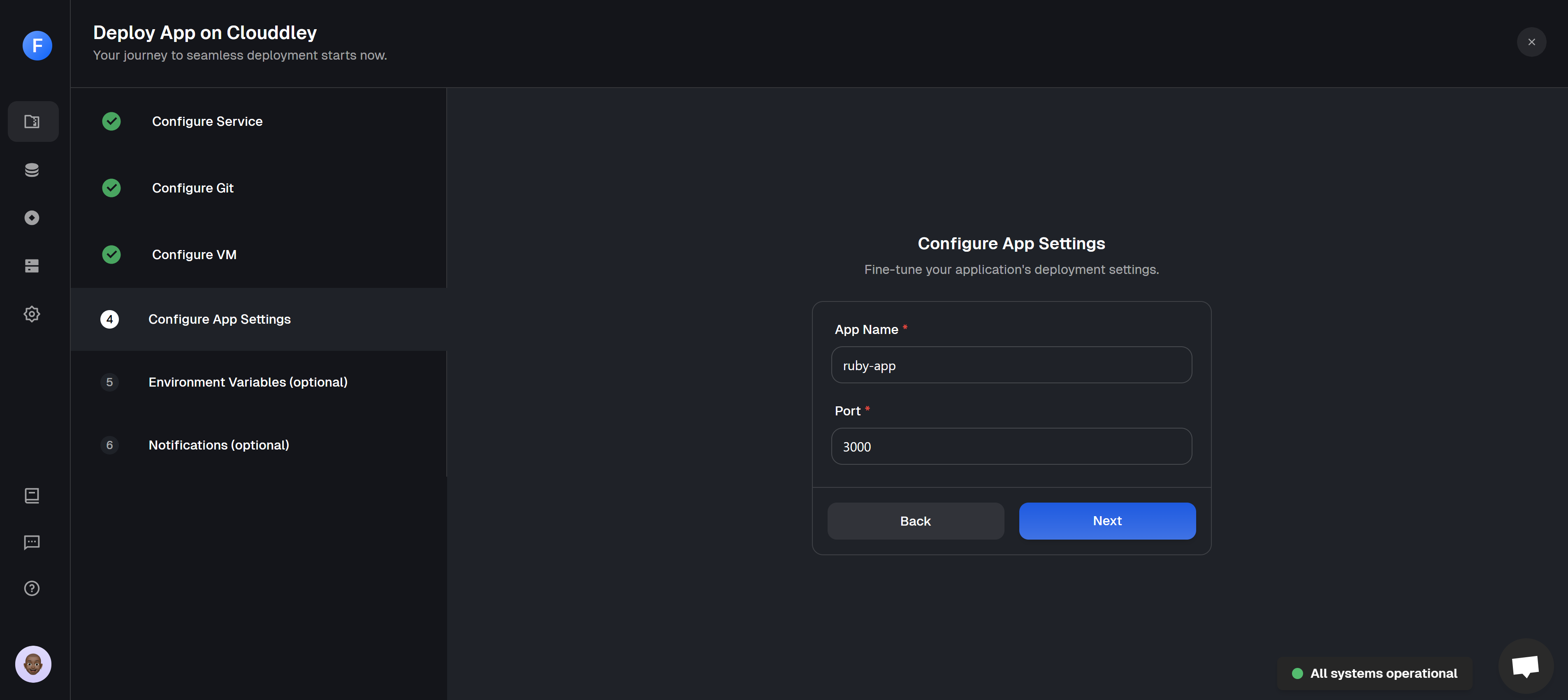Jump to Environment Variables step
Screen dimensions: 1568x700
pos(247,382)
